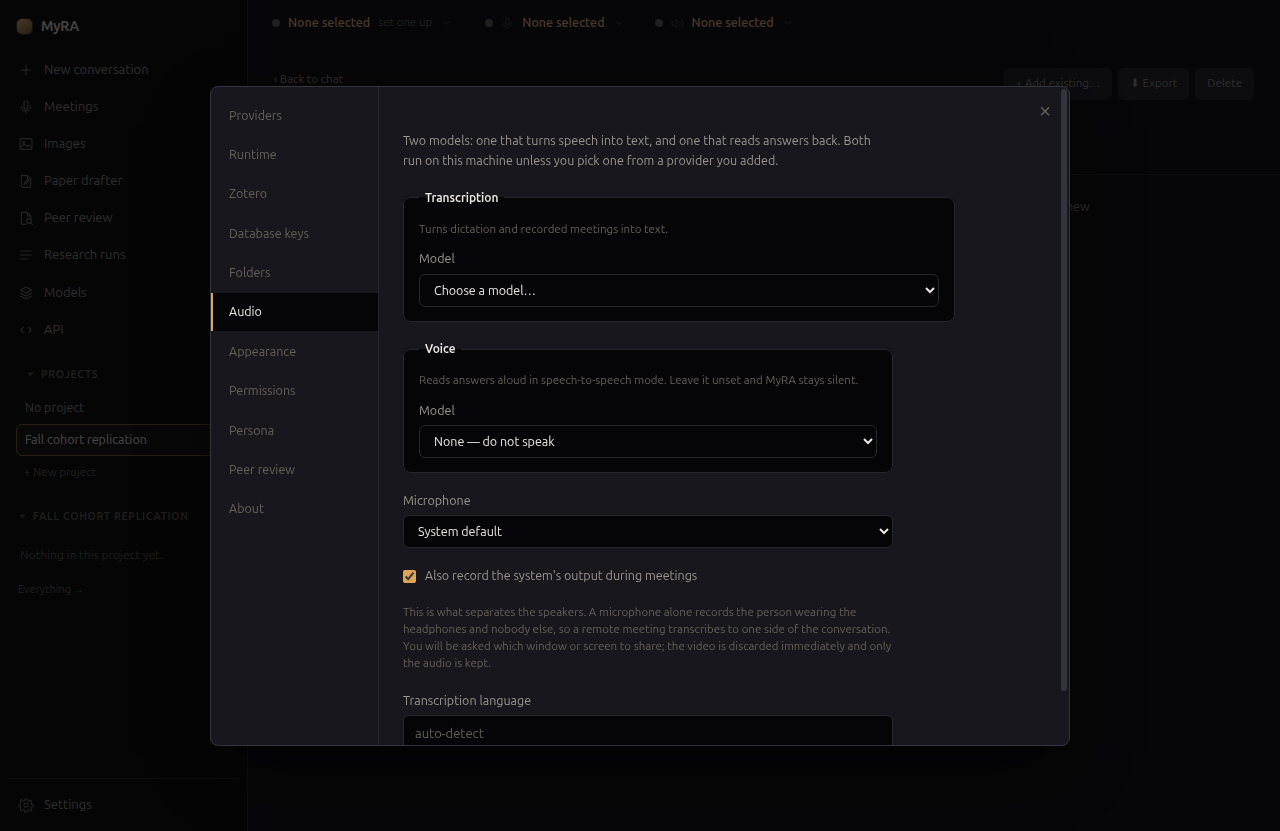Collapse the FALL COHORT REPLICATION section
Image resolution: width=1280 pixels, height=831 pixels.
coord(103,516)
